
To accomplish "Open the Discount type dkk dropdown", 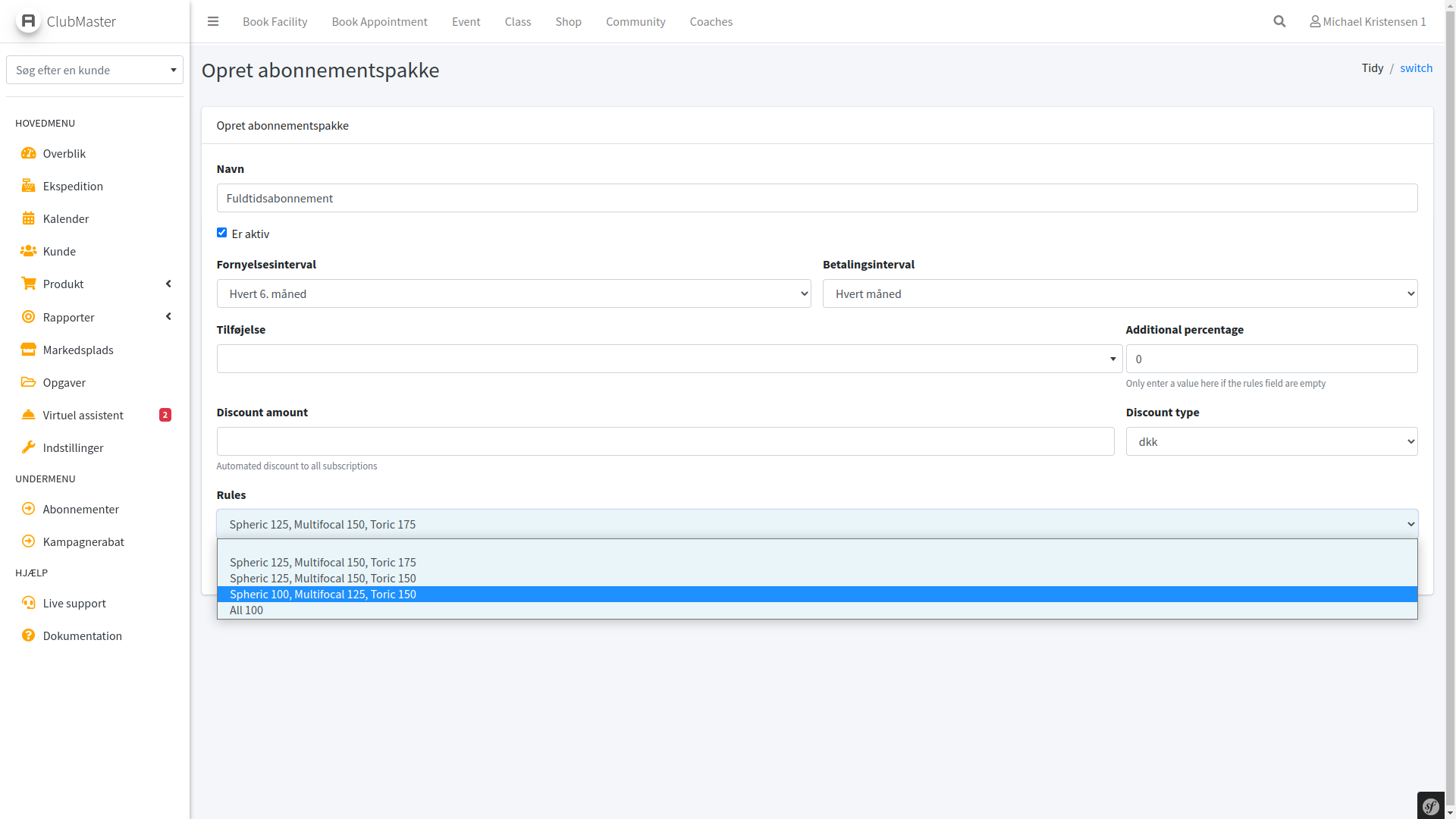I will pos(1271,441).
